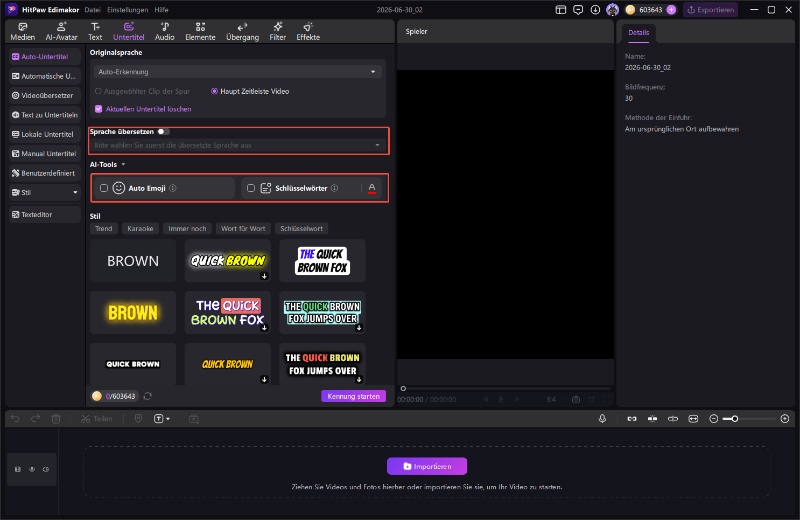Click the info icon next to Schlüsselwörter
Screen dimensions: 800x520
coord(334,188)
